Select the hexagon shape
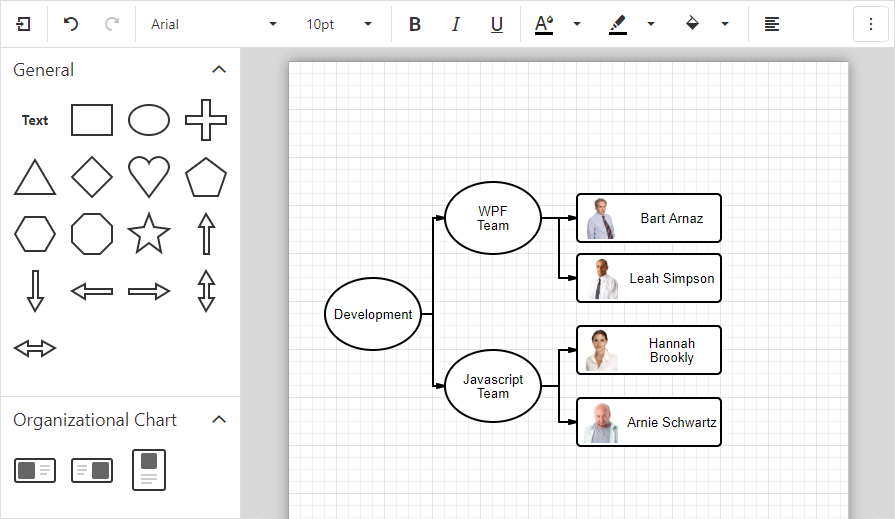Screen dimensions: 895x519 pyautogui.click(x=35, y=234)
